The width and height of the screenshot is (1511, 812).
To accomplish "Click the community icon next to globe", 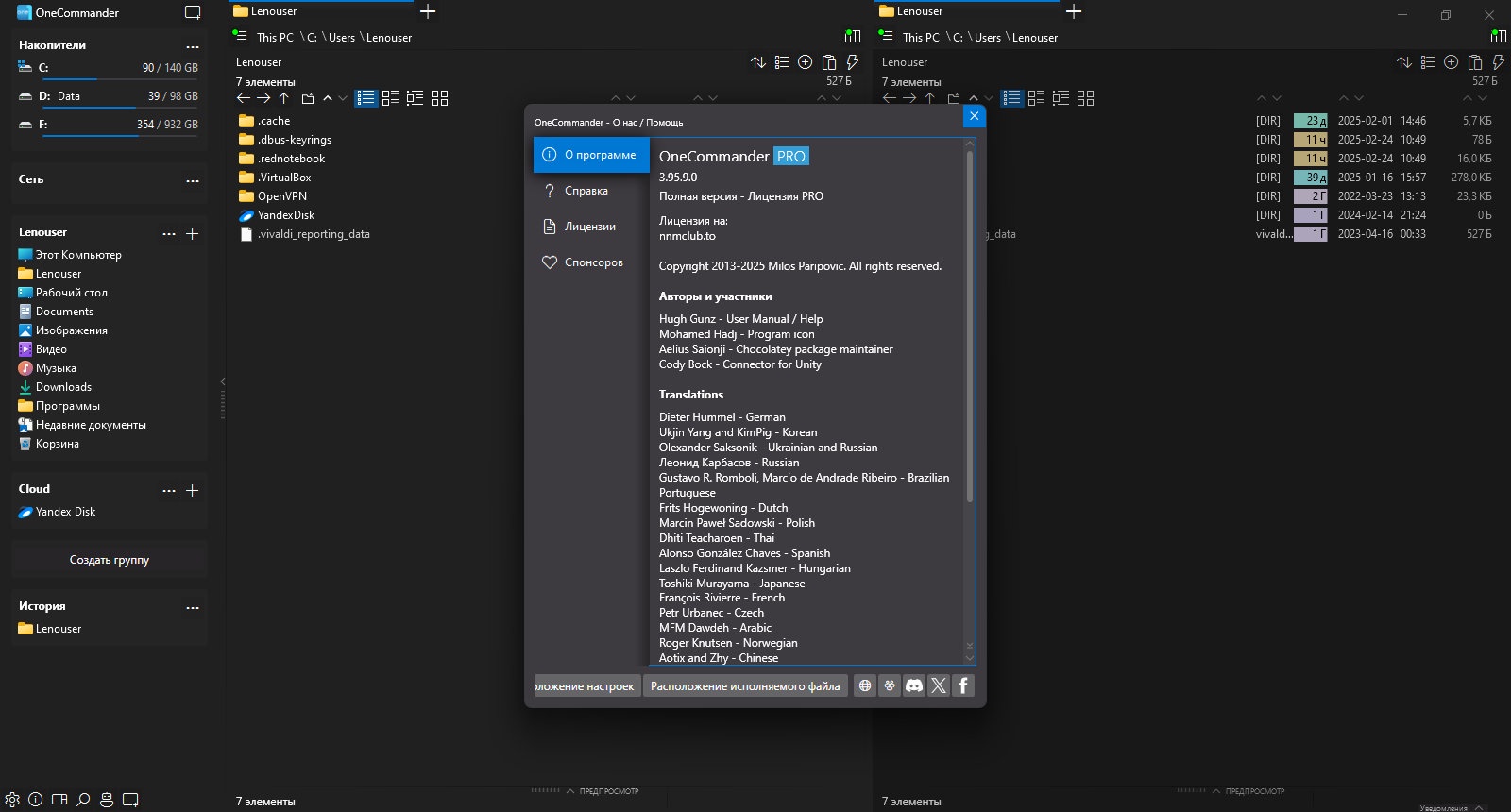I will (x=890, y=685).
